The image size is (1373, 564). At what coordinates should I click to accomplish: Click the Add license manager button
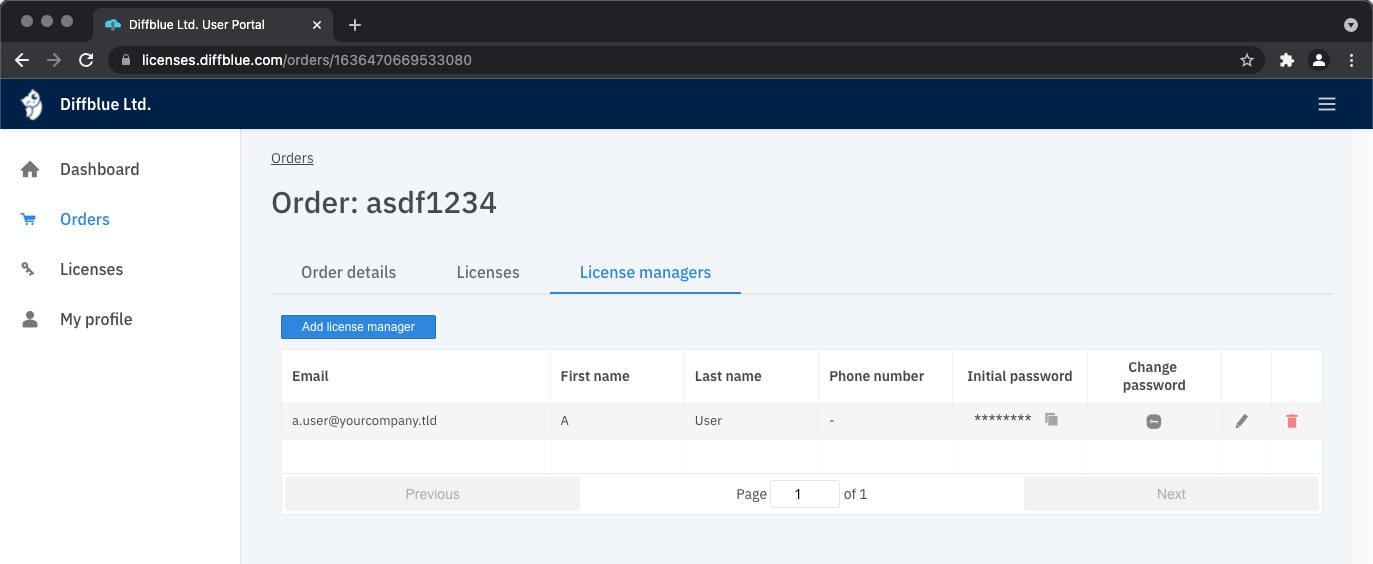point(358,327)
